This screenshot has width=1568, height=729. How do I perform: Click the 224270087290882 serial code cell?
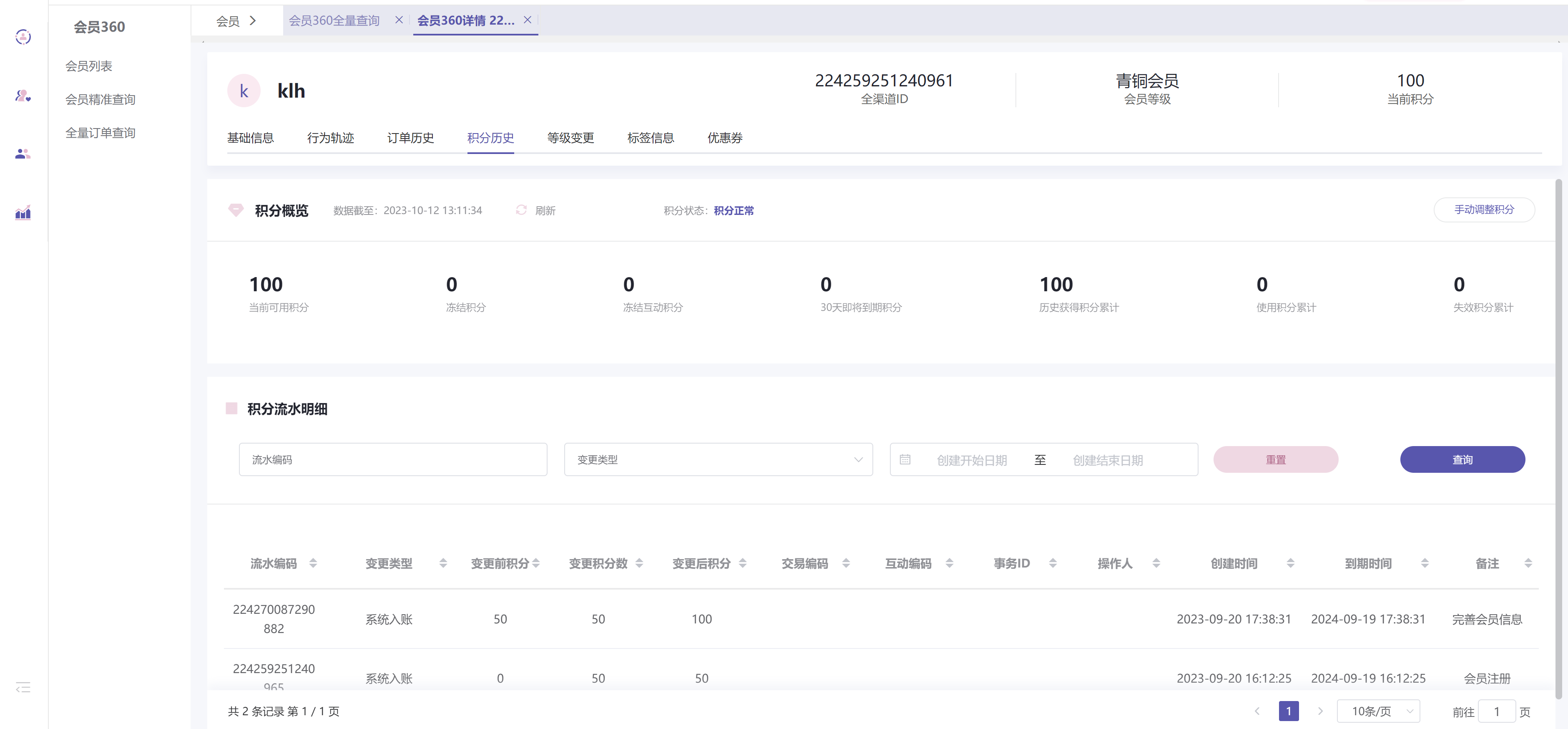click(x=274, y=619)
